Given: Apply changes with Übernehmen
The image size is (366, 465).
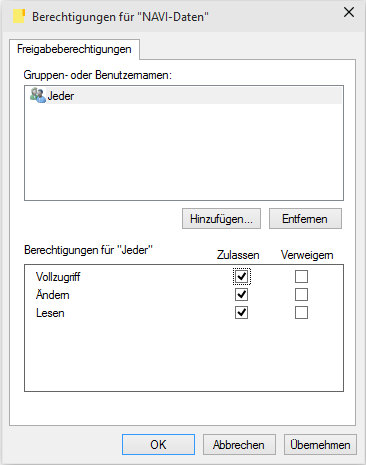Looking at the screenshot, I should point(320,444).
